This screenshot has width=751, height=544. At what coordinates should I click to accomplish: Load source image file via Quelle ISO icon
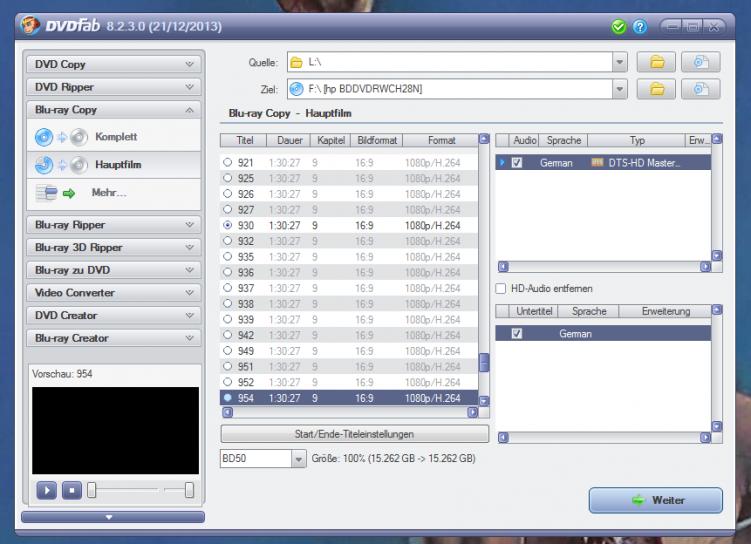point(701,62)
